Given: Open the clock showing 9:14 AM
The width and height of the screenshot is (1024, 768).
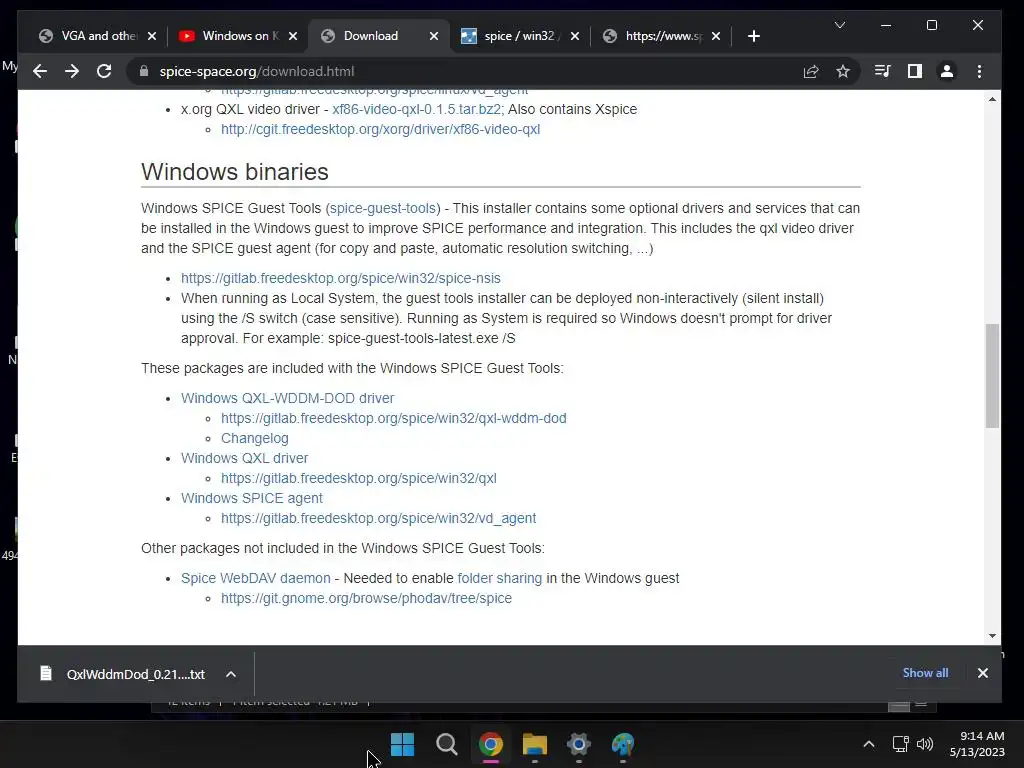Looking at the screenshot, I should [977, 744].
